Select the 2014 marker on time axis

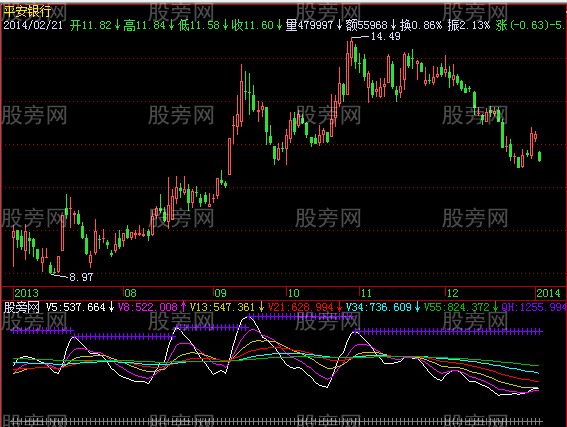point(548,293)
